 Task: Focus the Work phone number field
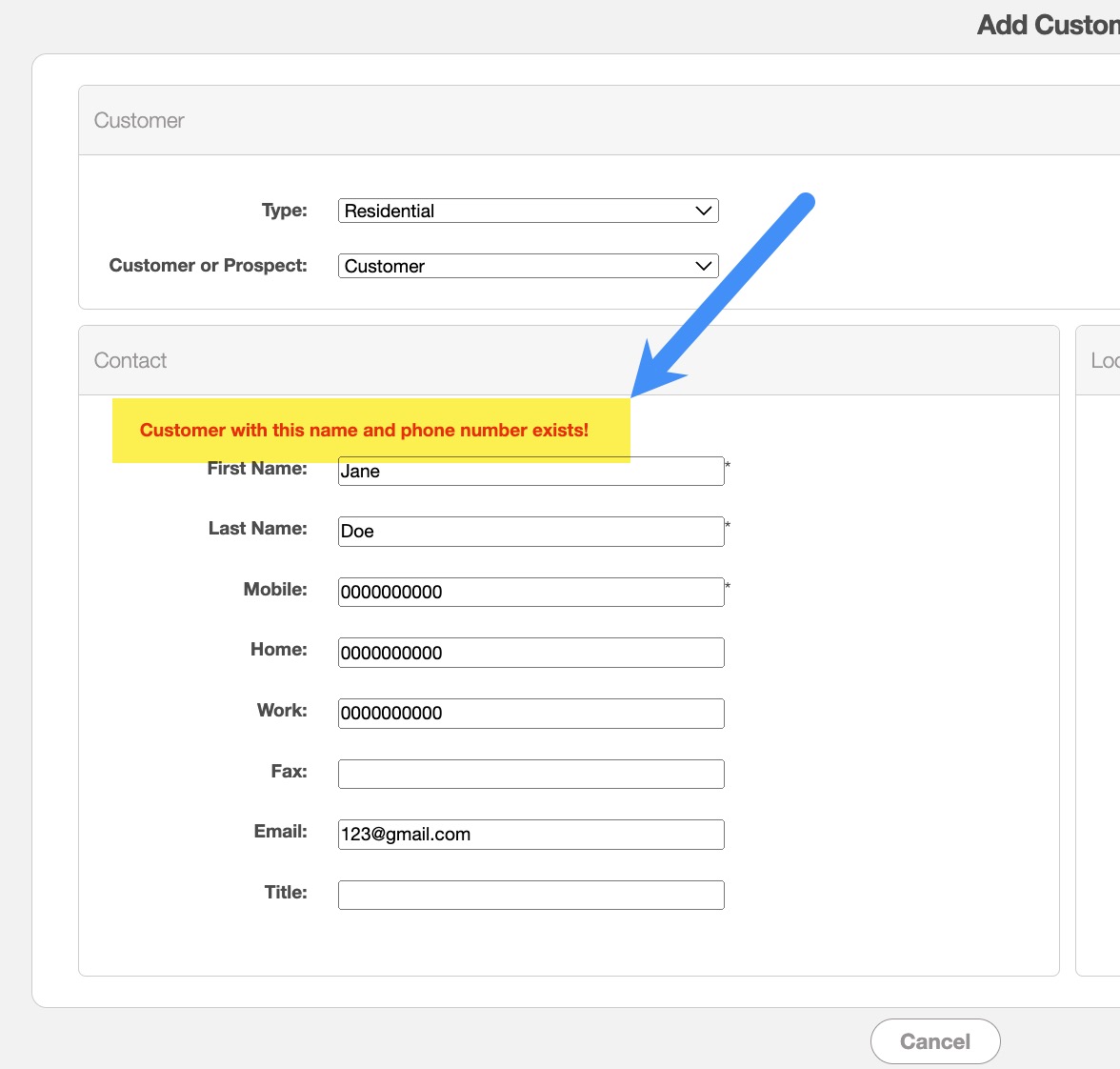530,714
